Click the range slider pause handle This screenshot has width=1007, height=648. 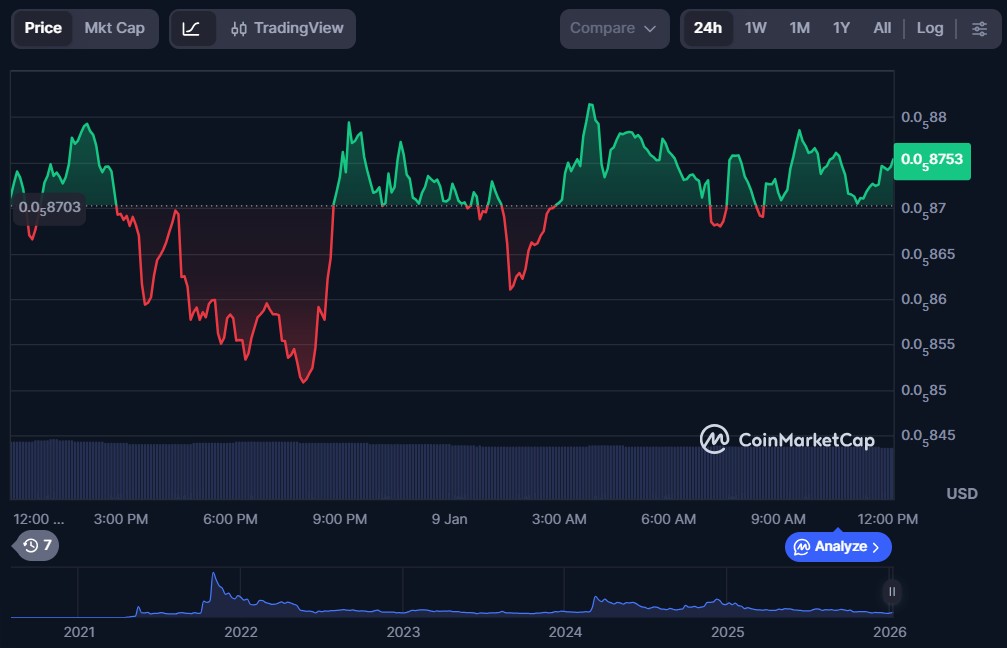[891, 591]
